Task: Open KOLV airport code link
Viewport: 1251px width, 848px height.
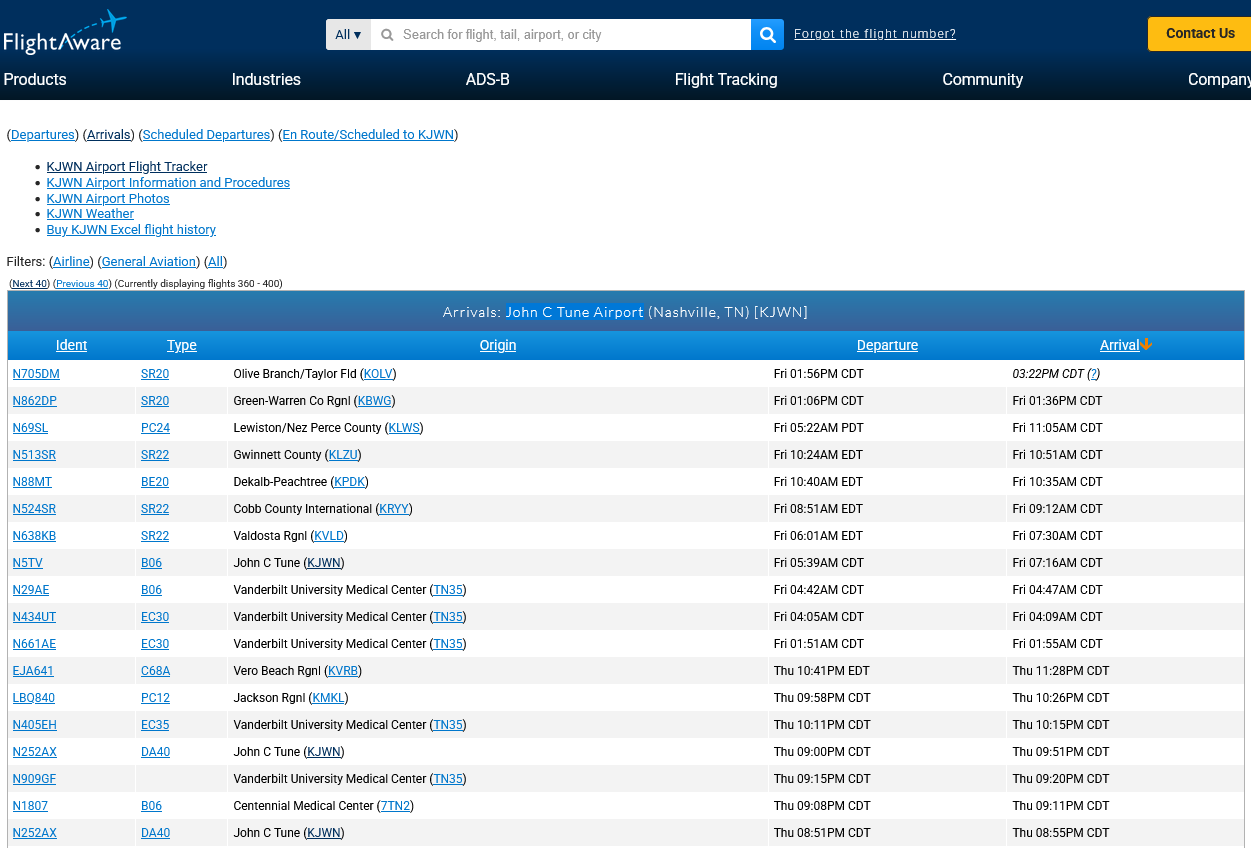Action: tap(378, 374)
